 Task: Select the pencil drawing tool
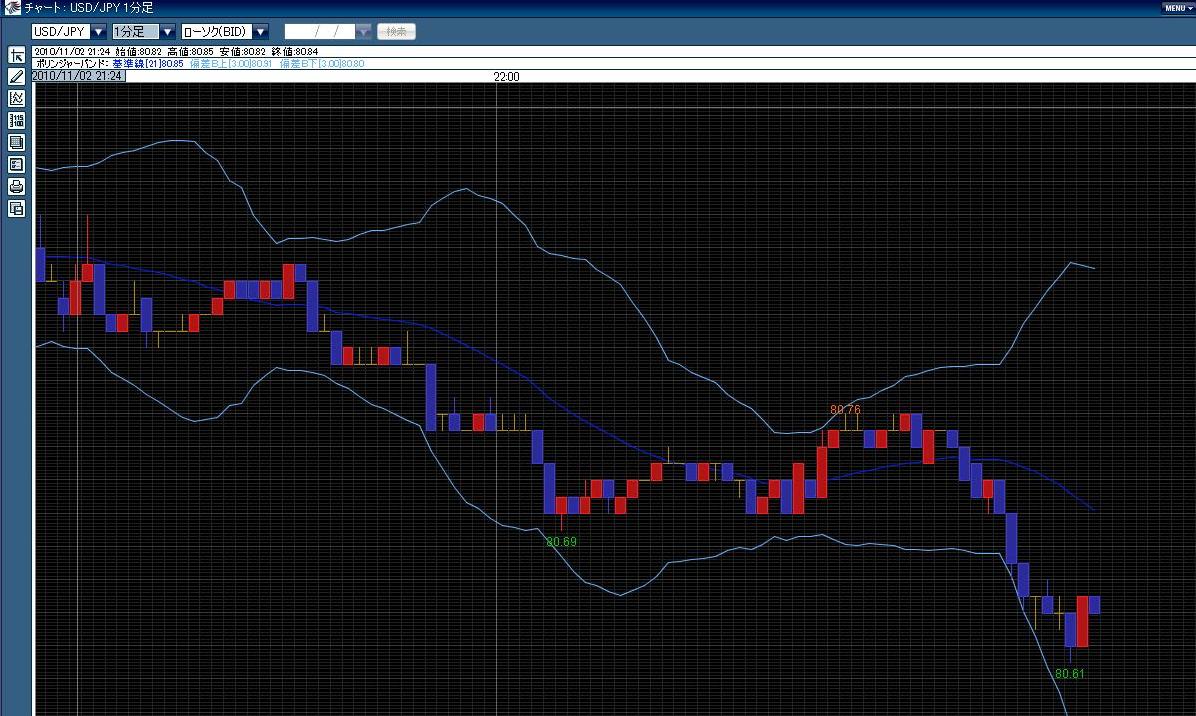pyautogui.click(x=16, y=76)
